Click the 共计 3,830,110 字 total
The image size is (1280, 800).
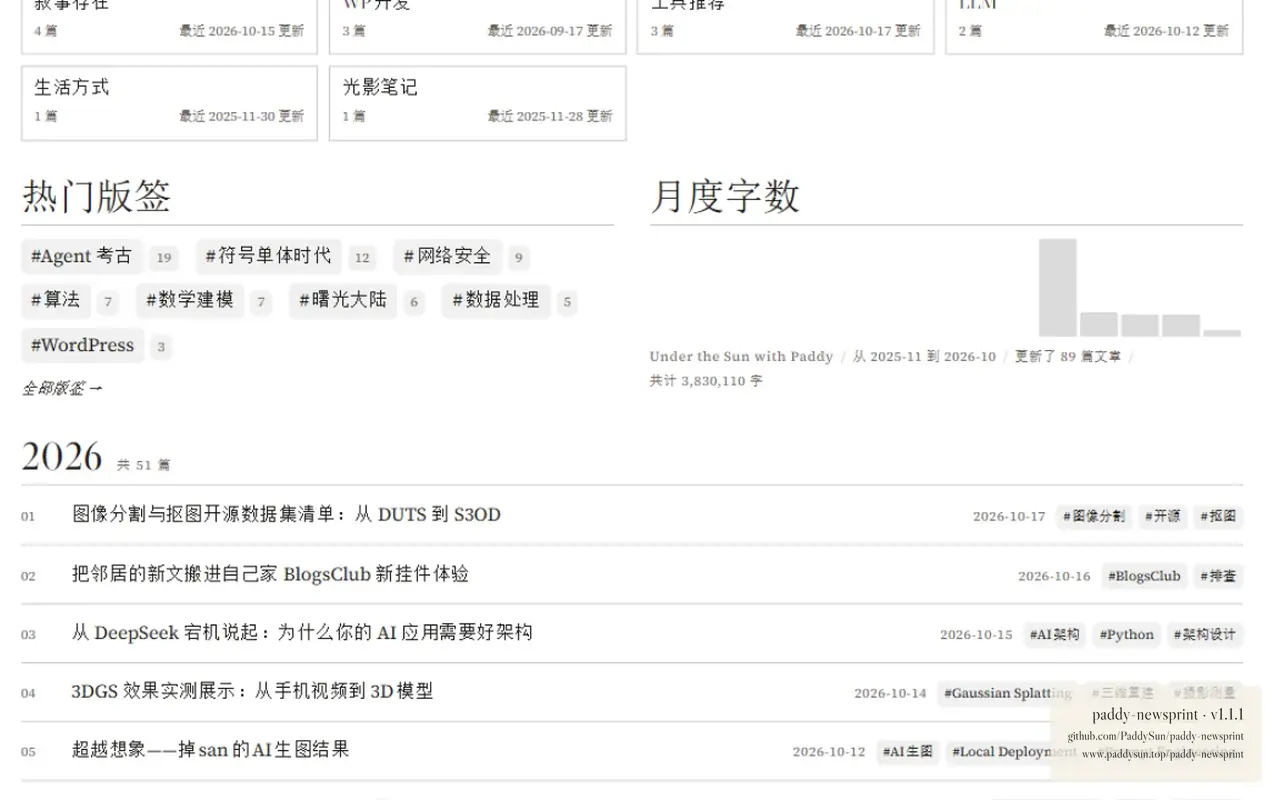point(706,381)
